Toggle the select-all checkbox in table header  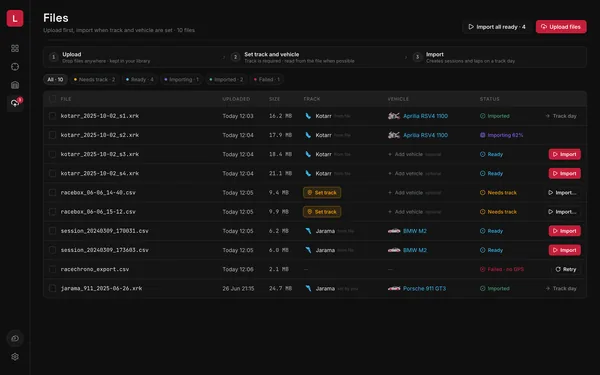point(52,99)
